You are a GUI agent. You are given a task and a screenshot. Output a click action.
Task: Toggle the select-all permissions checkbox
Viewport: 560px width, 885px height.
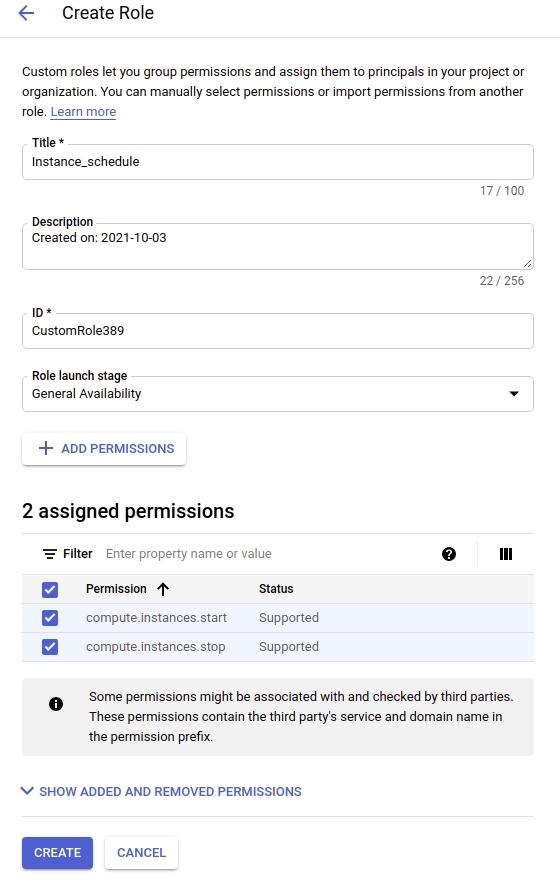pyautogui.click(x=50, y=590)
